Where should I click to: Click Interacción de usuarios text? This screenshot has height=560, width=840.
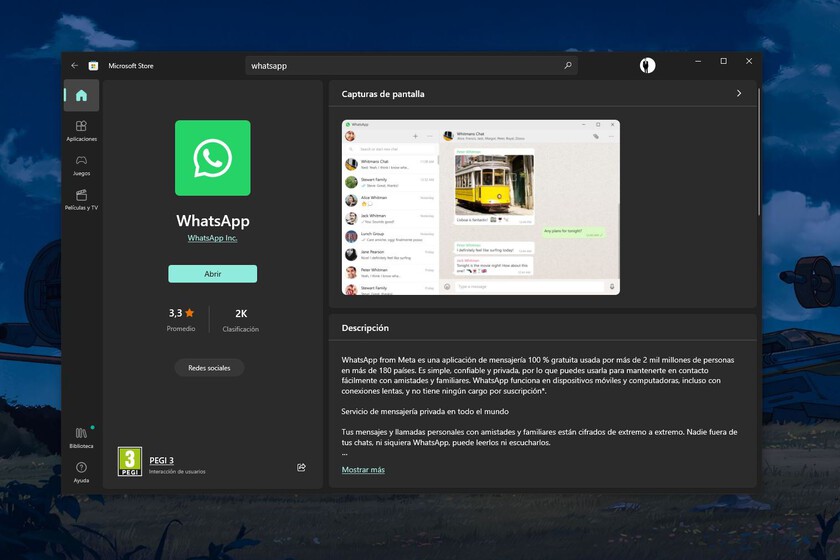click(x=177, y=472)
